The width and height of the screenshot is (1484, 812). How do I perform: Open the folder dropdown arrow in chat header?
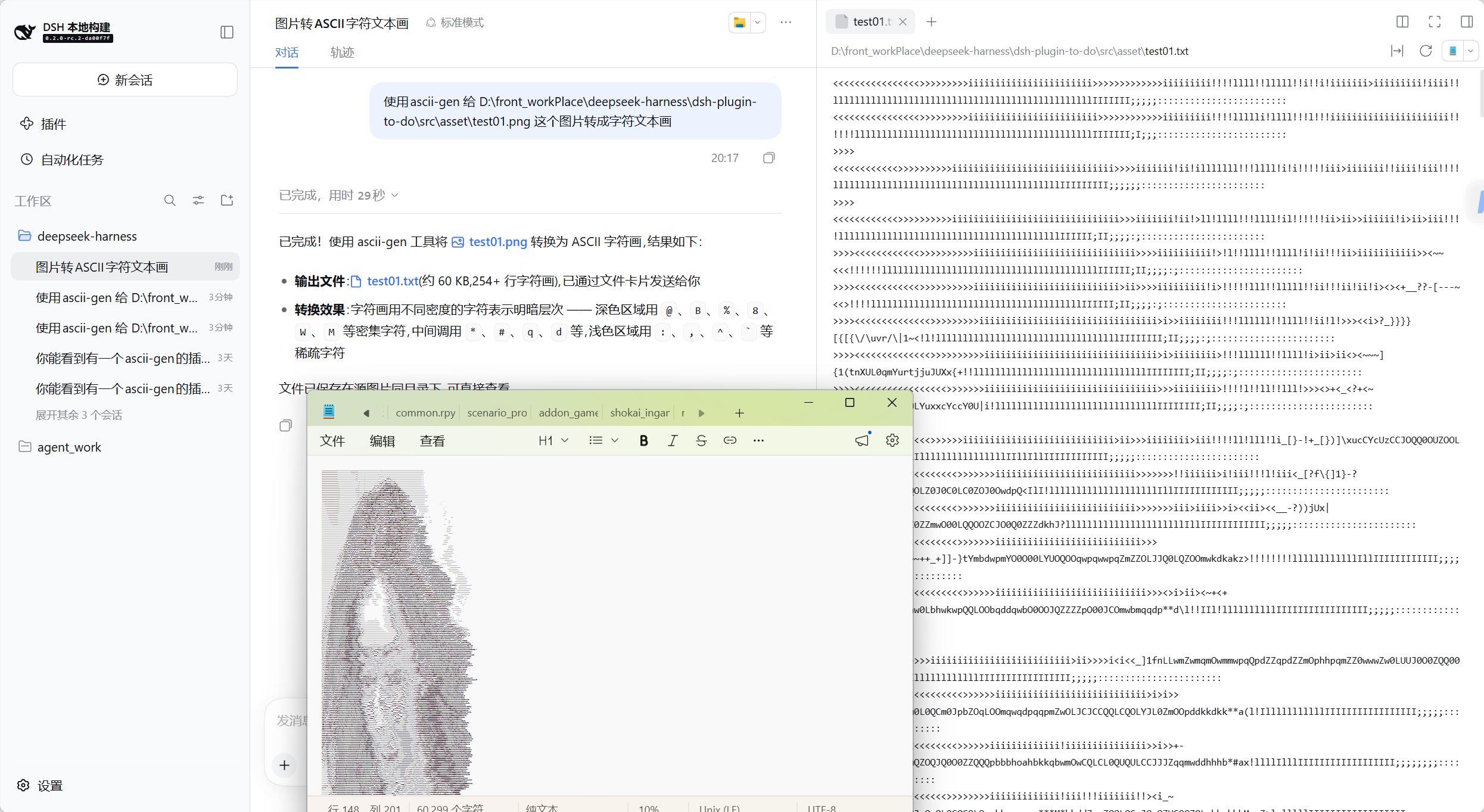click(758, 23)
